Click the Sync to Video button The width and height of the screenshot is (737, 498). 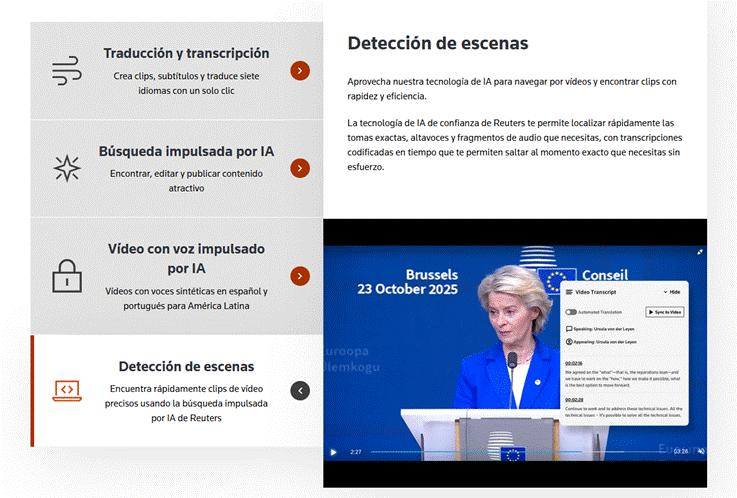665,312
